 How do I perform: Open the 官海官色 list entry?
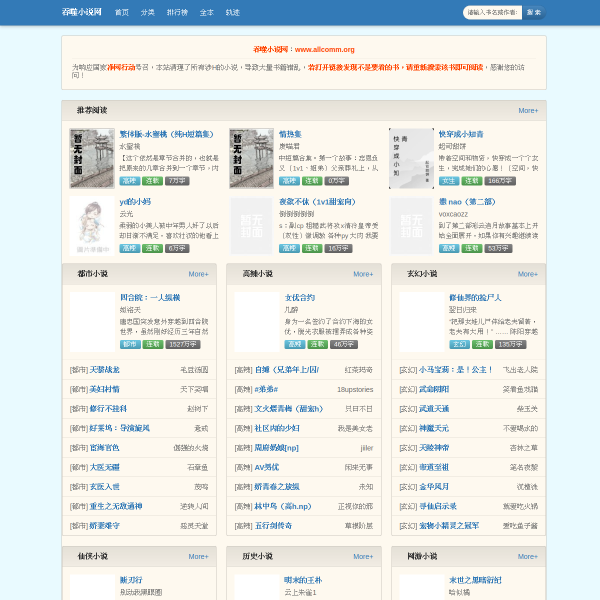point(104,448)
